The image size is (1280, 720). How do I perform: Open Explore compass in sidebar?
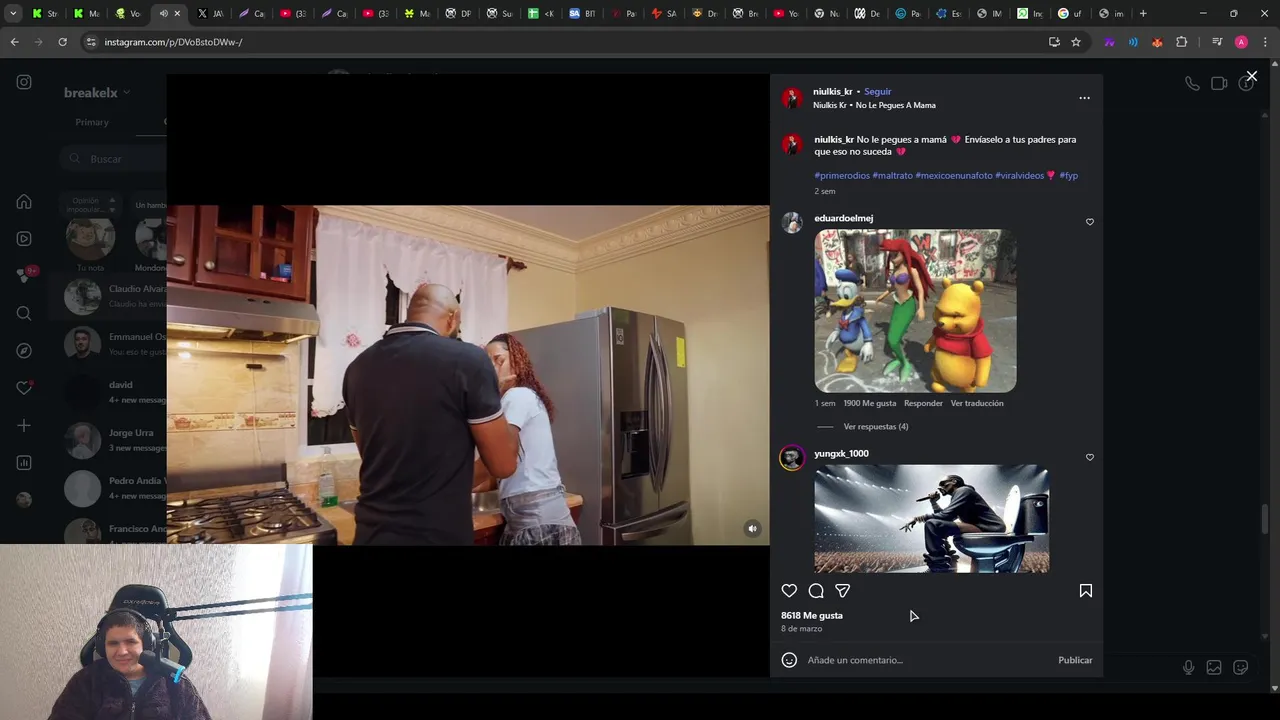[x=24, y=351]
